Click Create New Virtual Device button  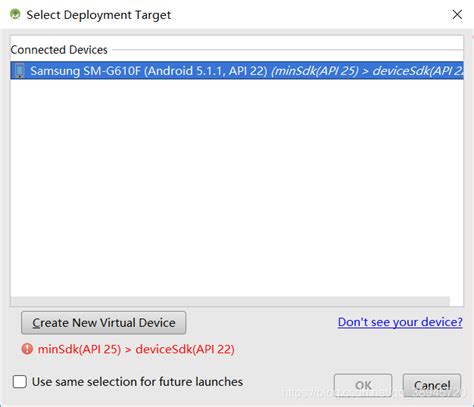tap(104, 323)
